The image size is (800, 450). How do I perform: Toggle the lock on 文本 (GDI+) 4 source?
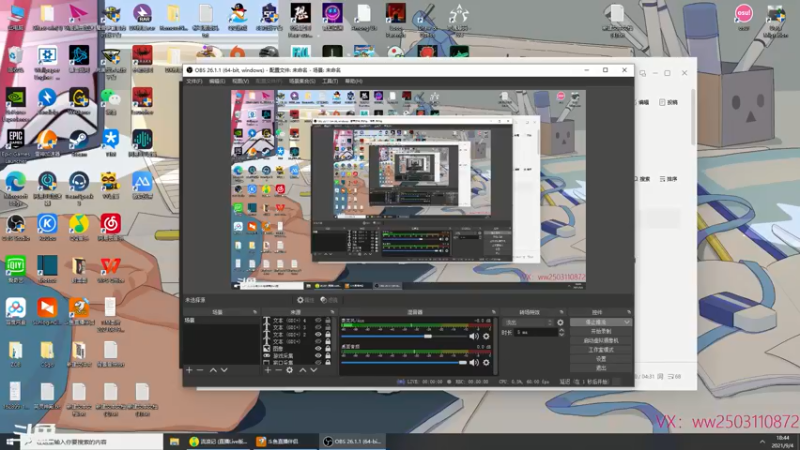(328, 320)
